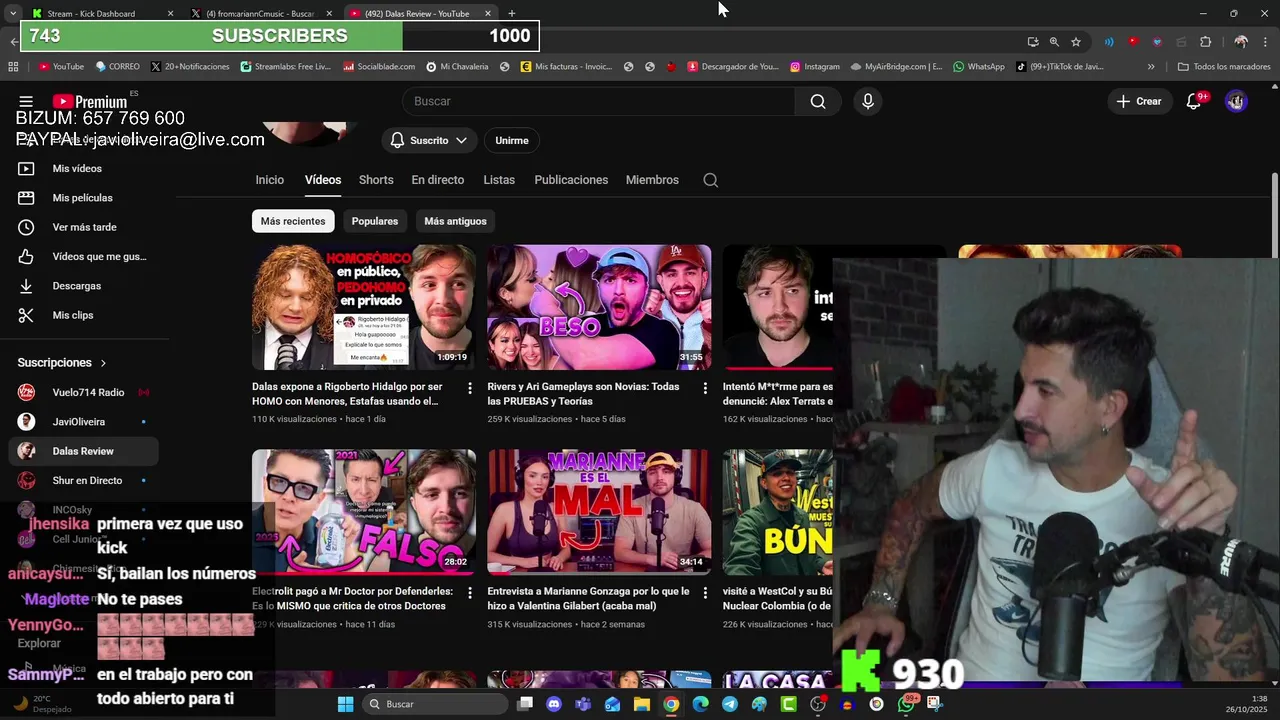
Task: Play the Rivers y Ari BESO thumbnail
Action: (x=599, y=307)
